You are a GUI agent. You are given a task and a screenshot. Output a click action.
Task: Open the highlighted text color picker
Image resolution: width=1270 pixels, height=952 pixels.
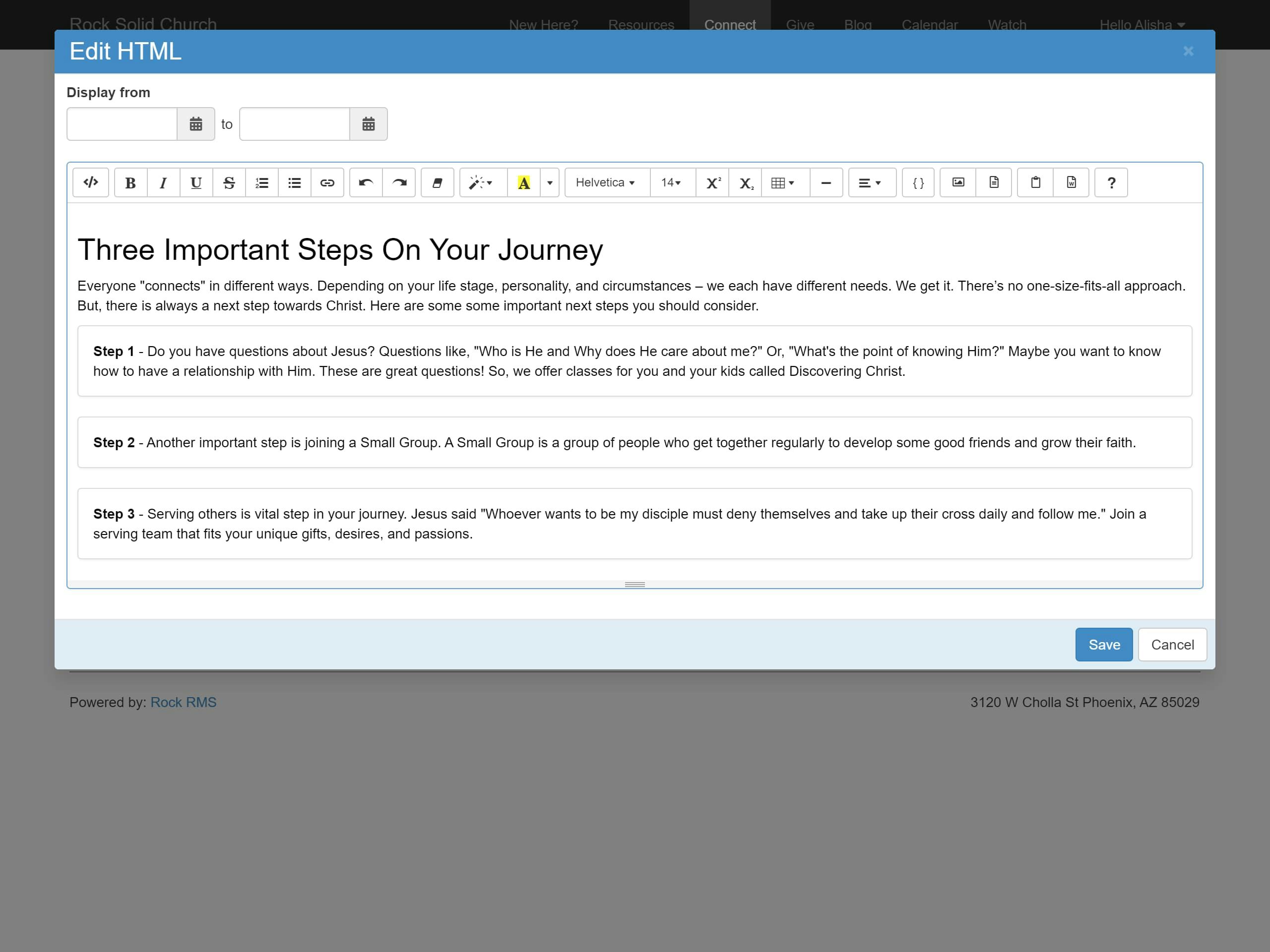tap(524, 182)
